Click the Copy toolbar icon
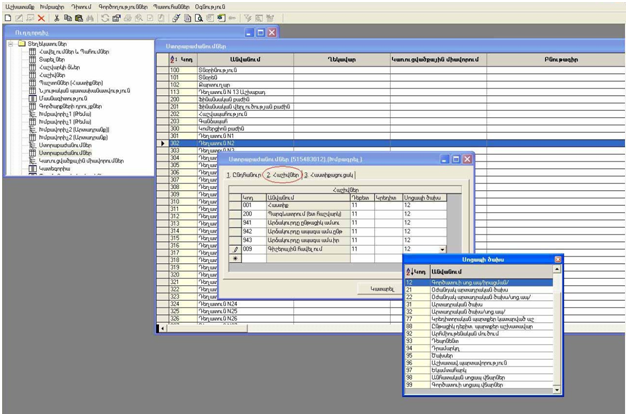Image resolution: width=628 pixels, height=416 pixels. click(67, 18)
